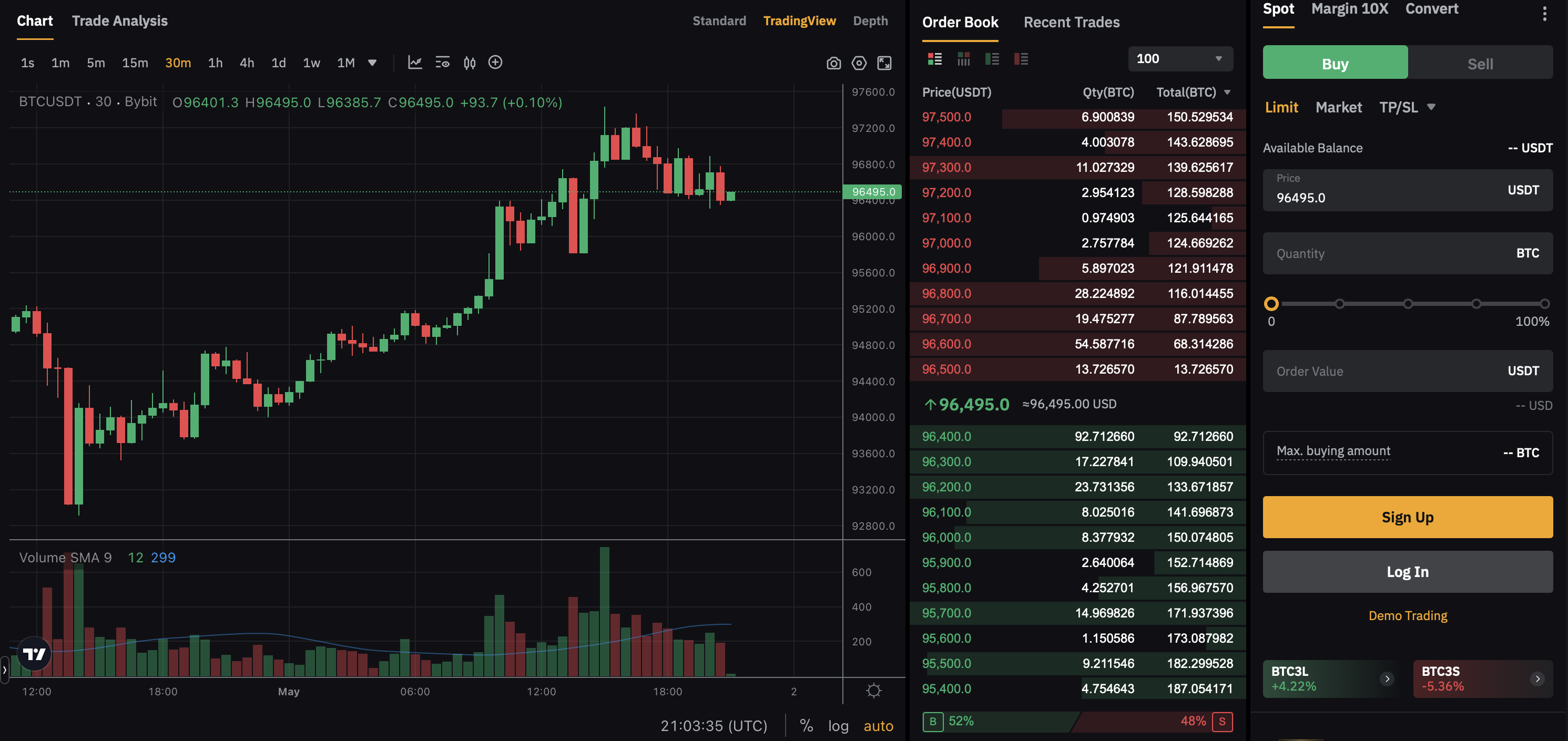Set quantity slider to the 50% midpoint
1568x741 pixels.
pyautogui.click(x=1408, y=304)
